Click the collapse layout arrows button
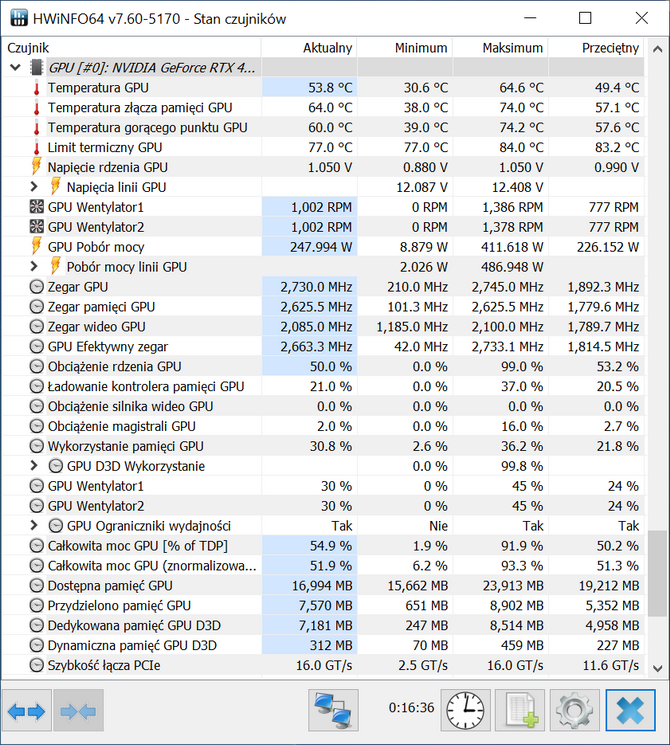Screen dimensions: 670x745 pos(78,711)
